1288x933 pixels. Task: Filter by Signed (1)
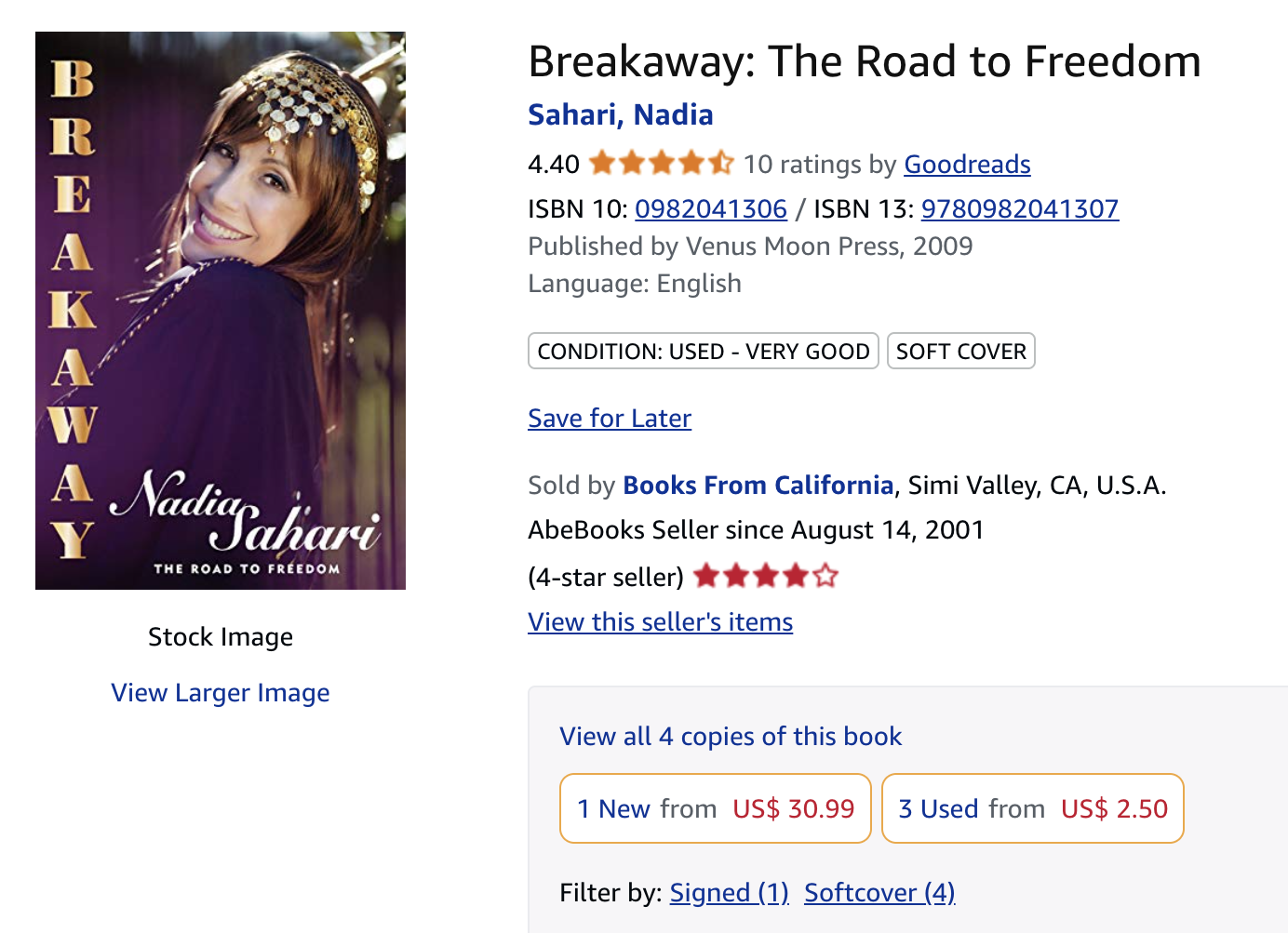point(730,893)
